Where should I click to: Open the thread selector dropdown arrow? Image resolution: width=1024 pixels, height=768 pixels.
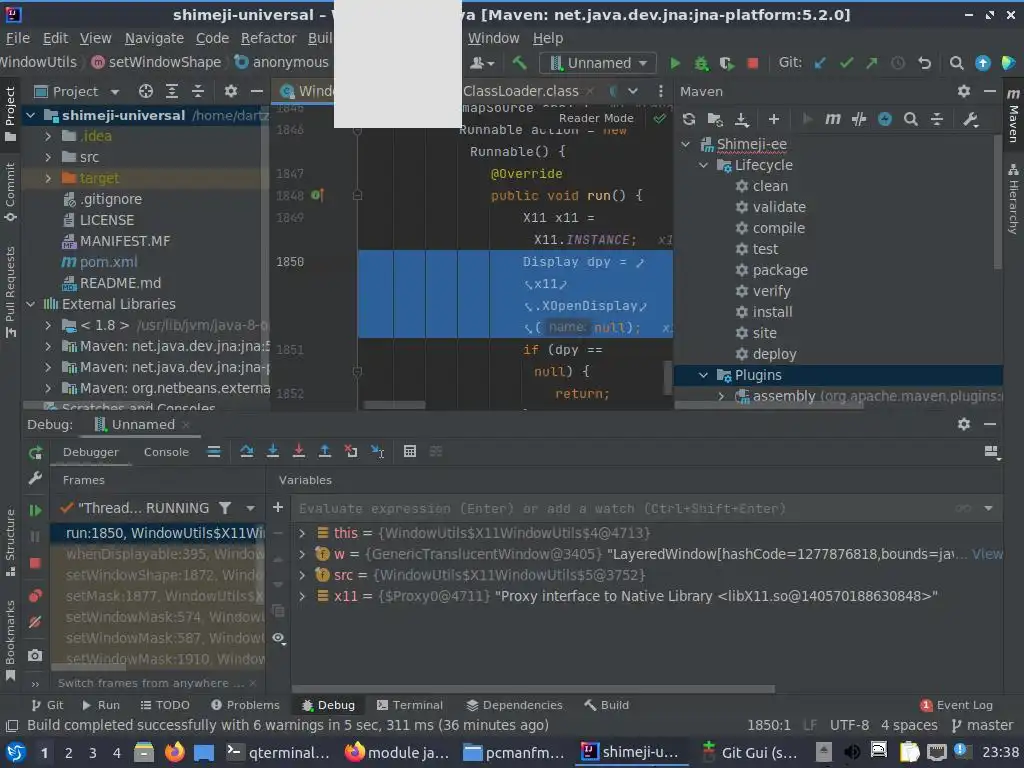pos(250,508)
